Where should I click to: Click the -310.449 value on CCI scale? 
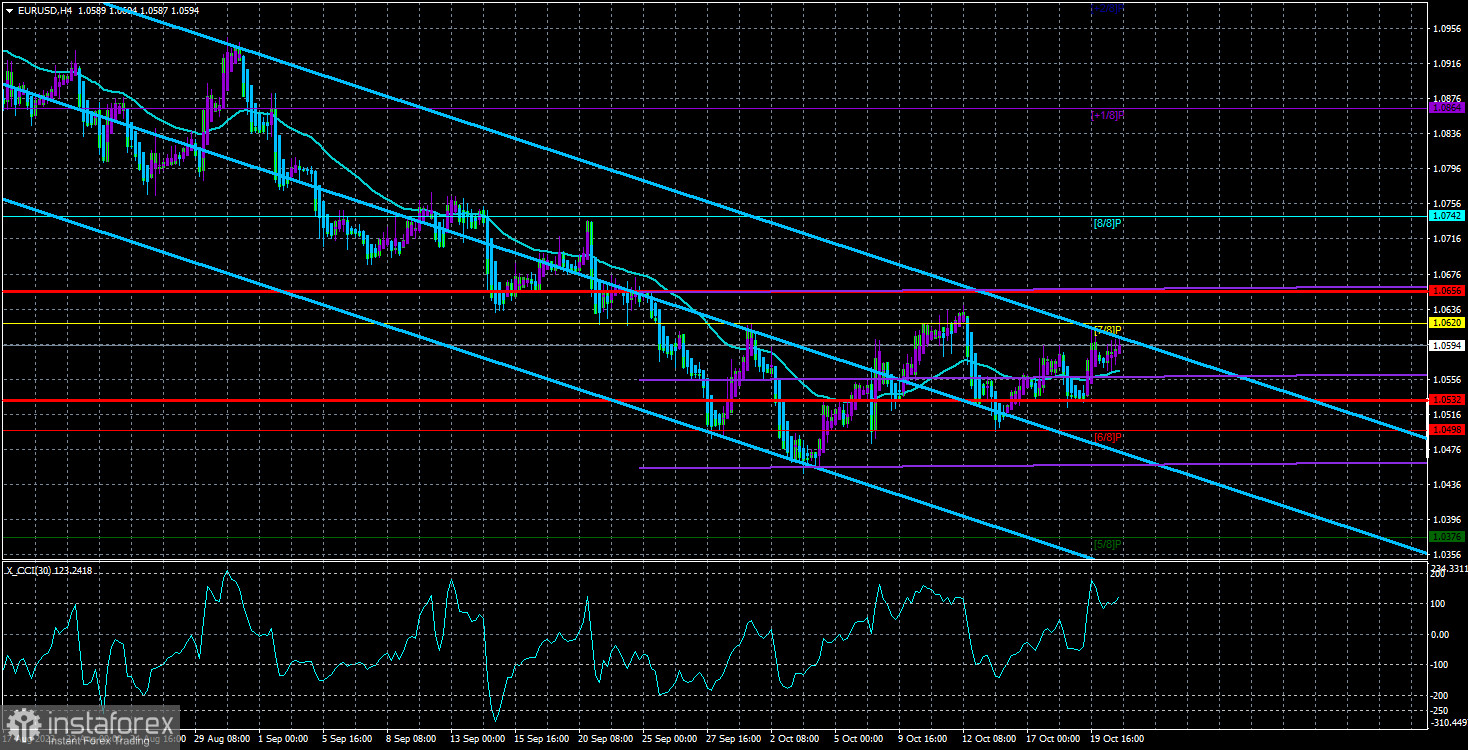click(x=1447, y=722)
